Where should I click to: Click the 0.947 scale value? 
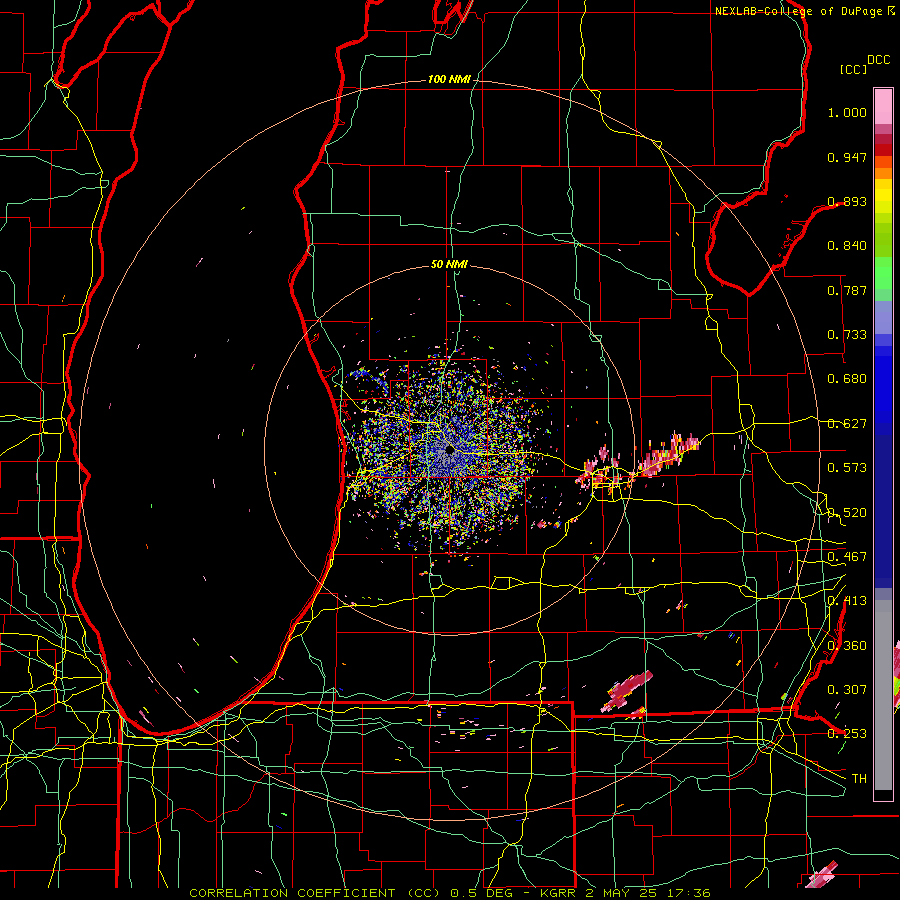tap(847, 157)
